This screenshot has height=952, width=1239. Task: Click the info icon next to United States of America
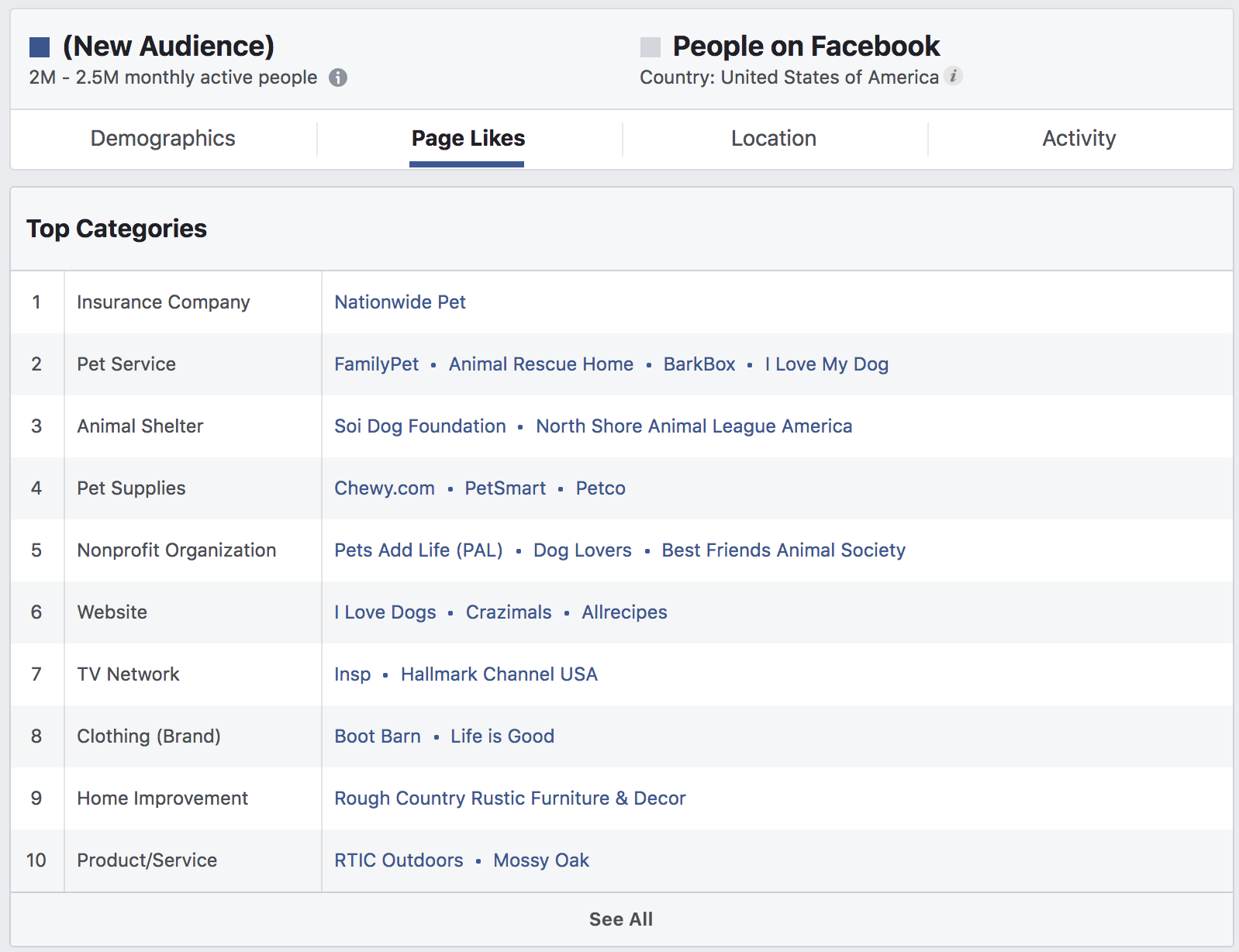[954, 76]
